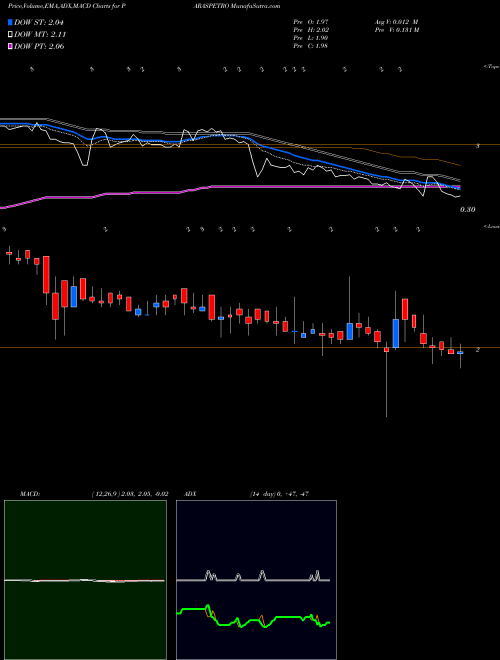Click the last blue candlestick at the right end
Image resolution: width=500 pixels, height=660 pixels.
pos(460,353)
